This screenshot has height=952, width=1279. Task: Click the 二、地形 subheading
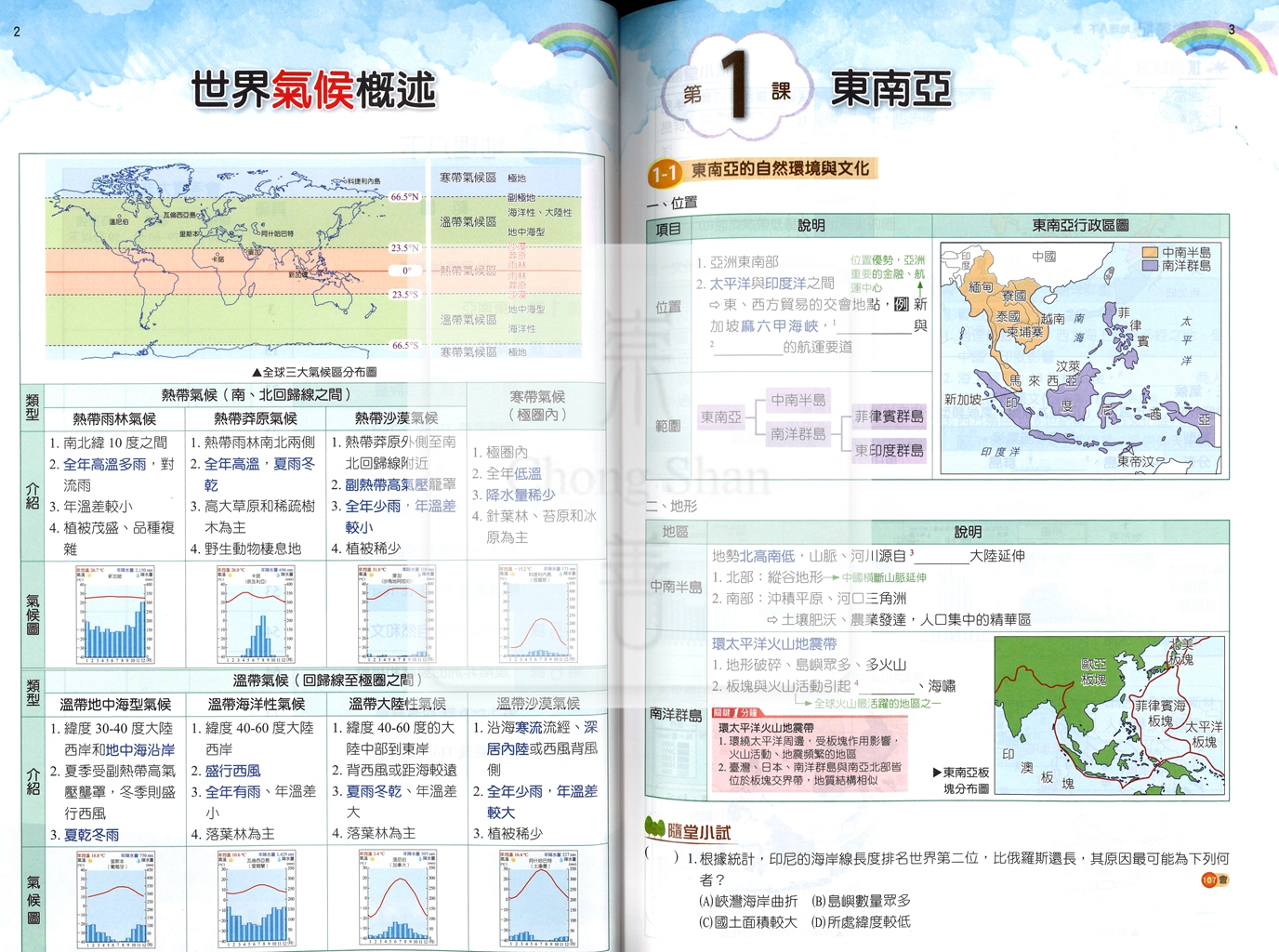(x=671, y=507)
